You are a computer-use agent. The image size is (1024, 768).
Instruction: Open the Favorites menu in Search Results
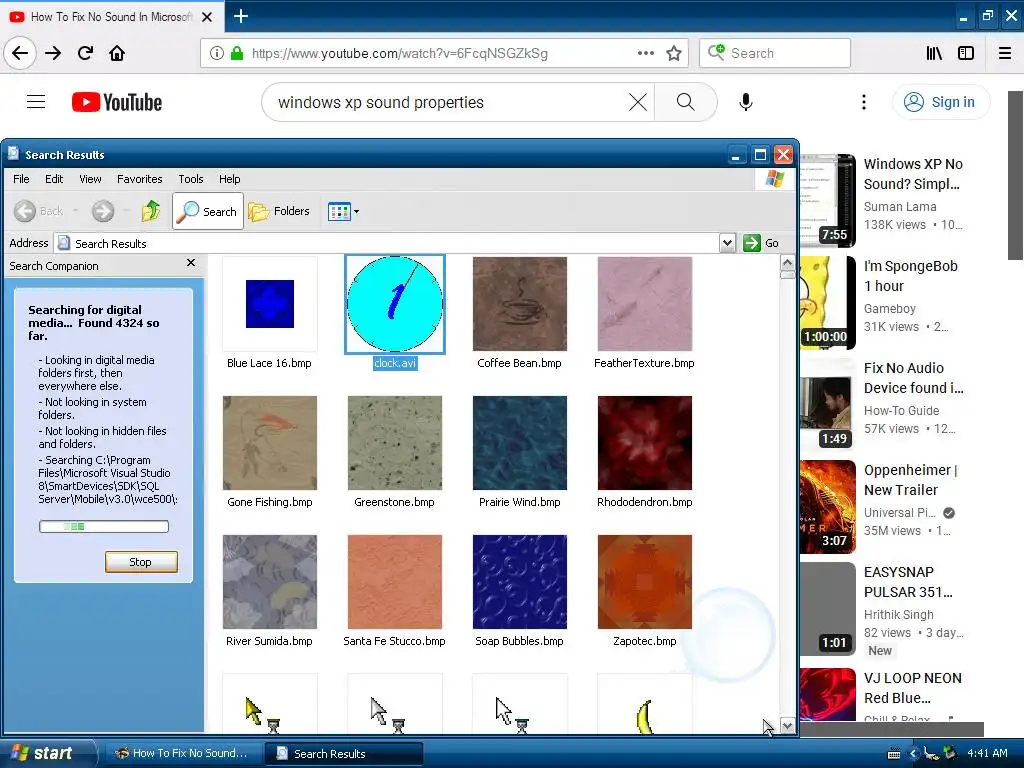point(140,179)
